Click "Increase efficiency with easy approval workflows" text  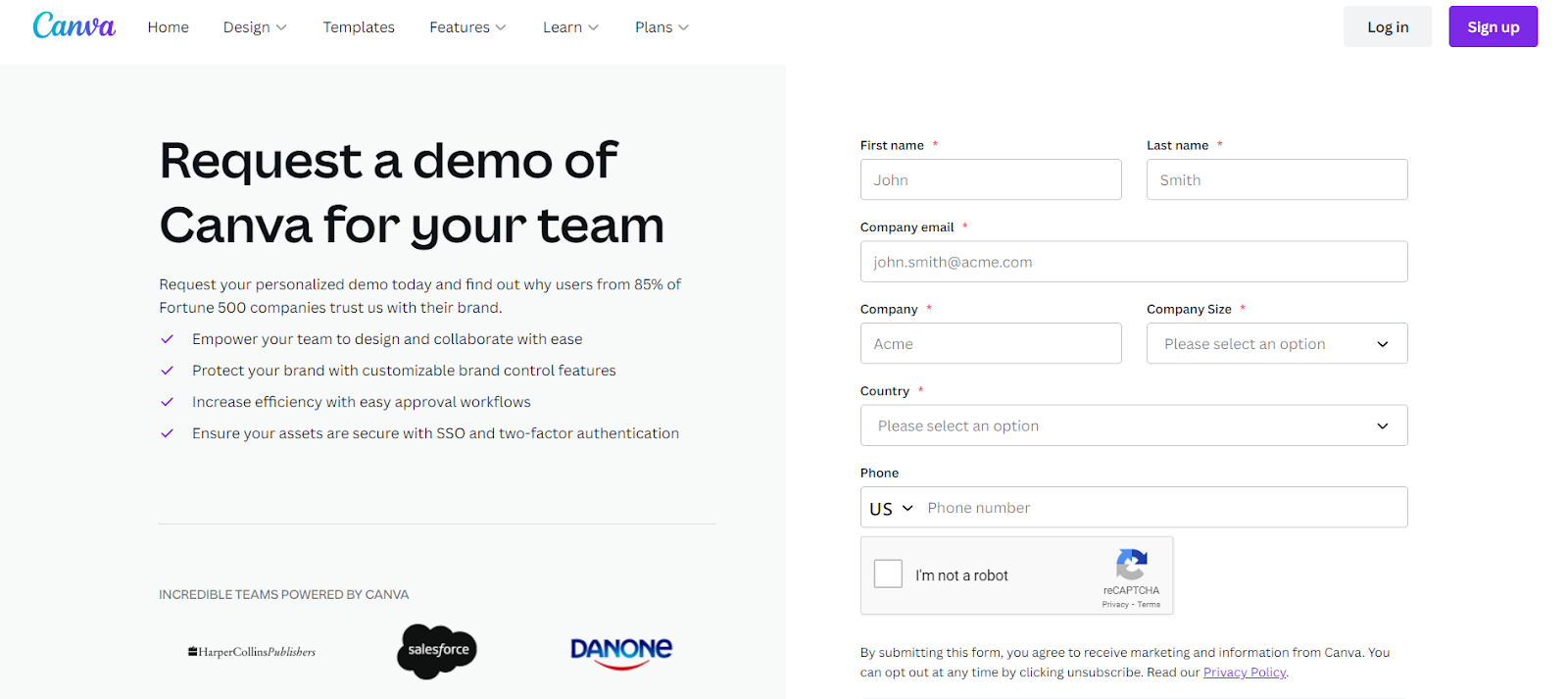pyautogui.click(x=362, y=402)
